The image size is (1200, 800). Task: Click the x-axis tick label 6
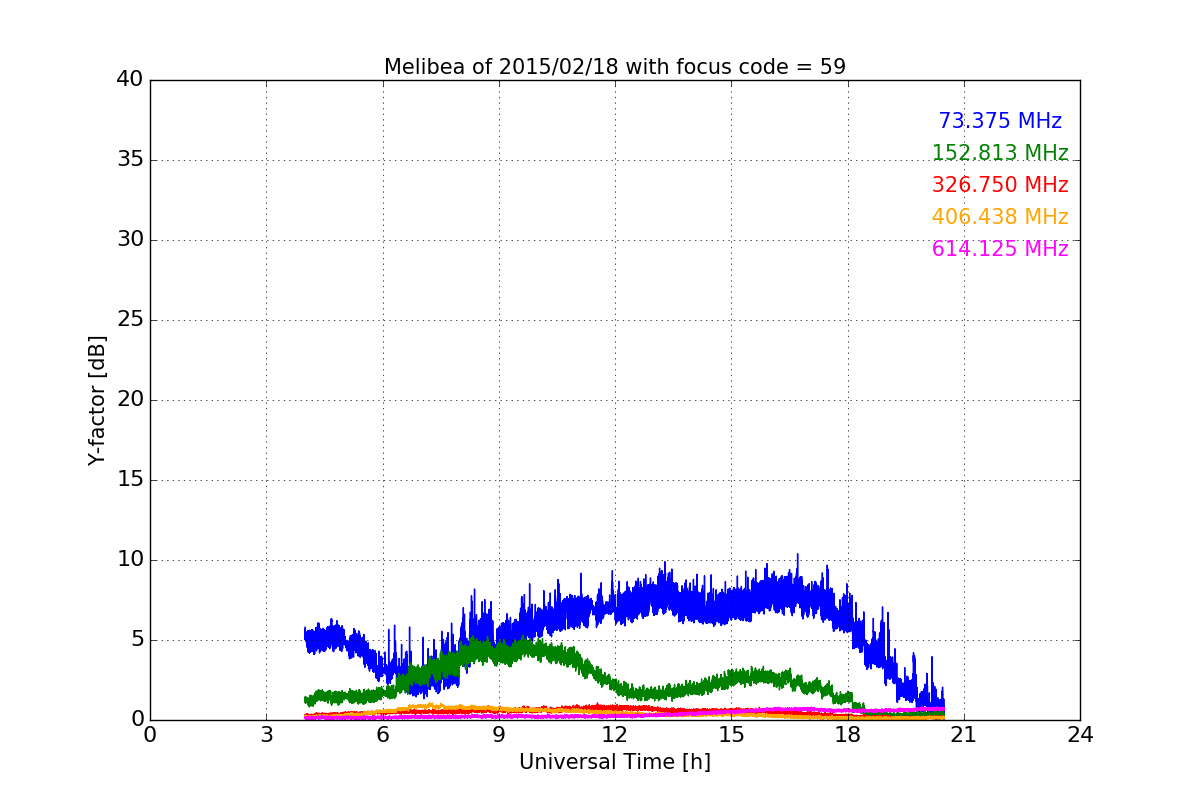coord(383,735)
